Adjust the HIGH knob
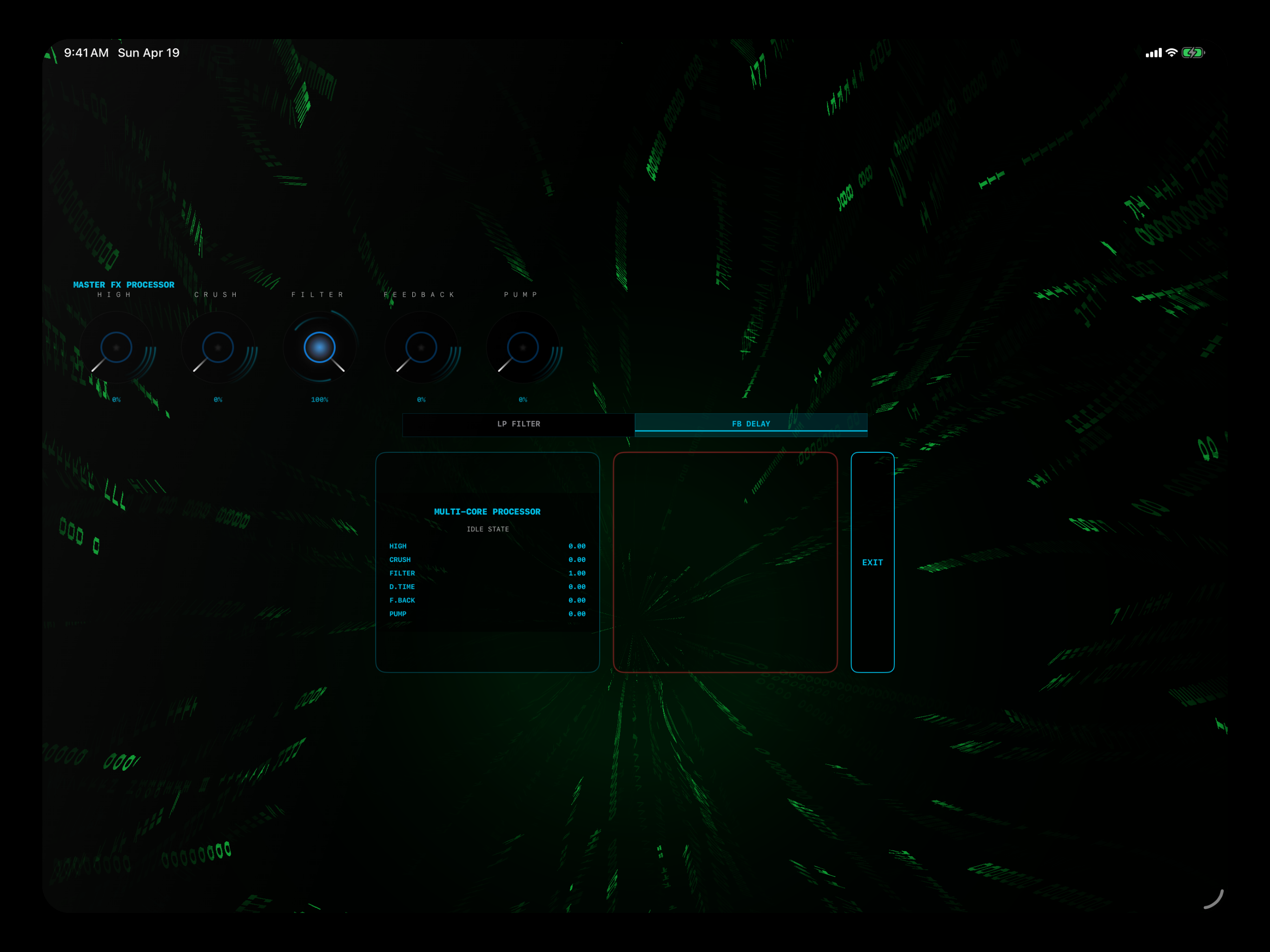The width and height of the screenshot is (1270, 952). click(117, 347)
